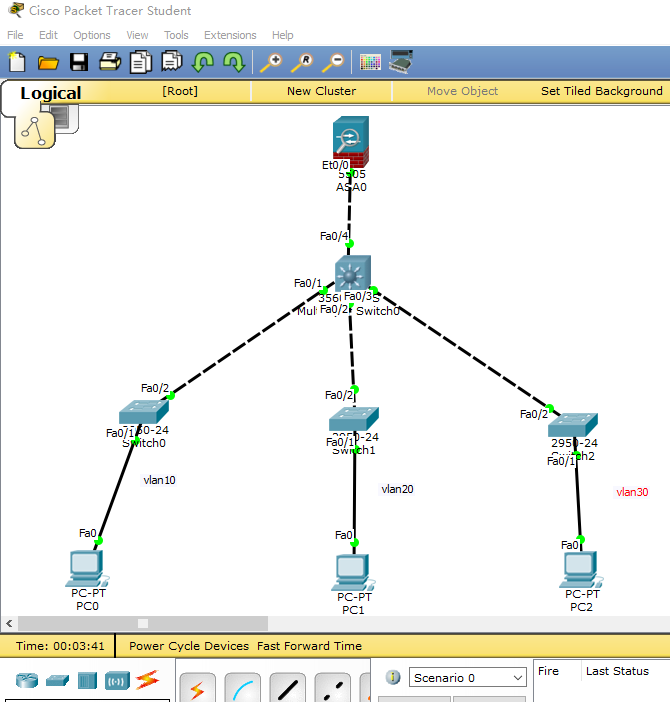Viewport: 670px width, 702px height.
Task: Select the vlan10 note label
Action: point(159,480)
